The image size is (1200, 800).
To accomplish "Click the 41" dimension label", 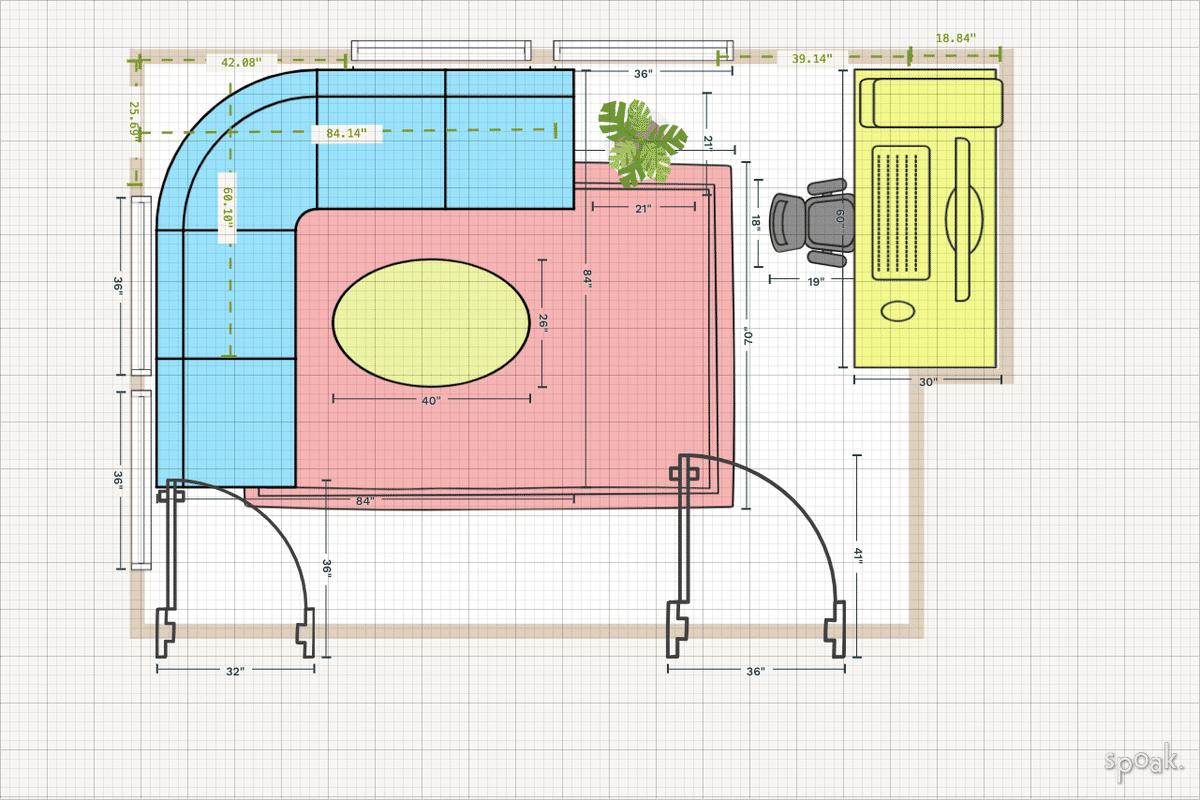I will point(858,556).
